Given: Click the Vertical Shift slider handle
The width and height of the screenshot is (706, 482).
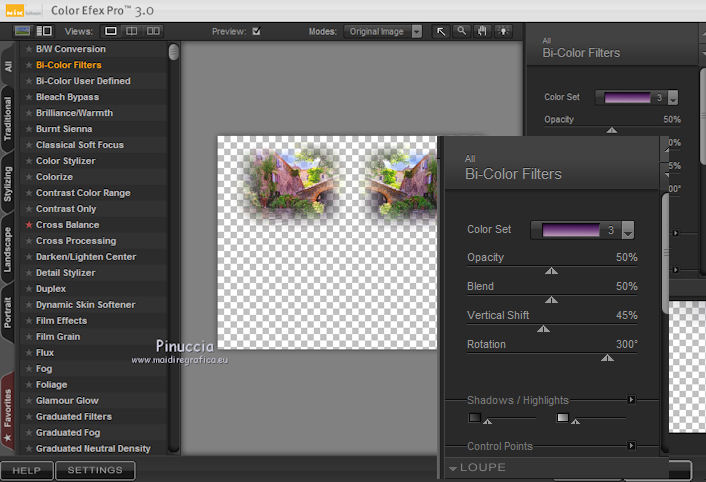Looking at the screenshot, I should (x=543, y=329).
